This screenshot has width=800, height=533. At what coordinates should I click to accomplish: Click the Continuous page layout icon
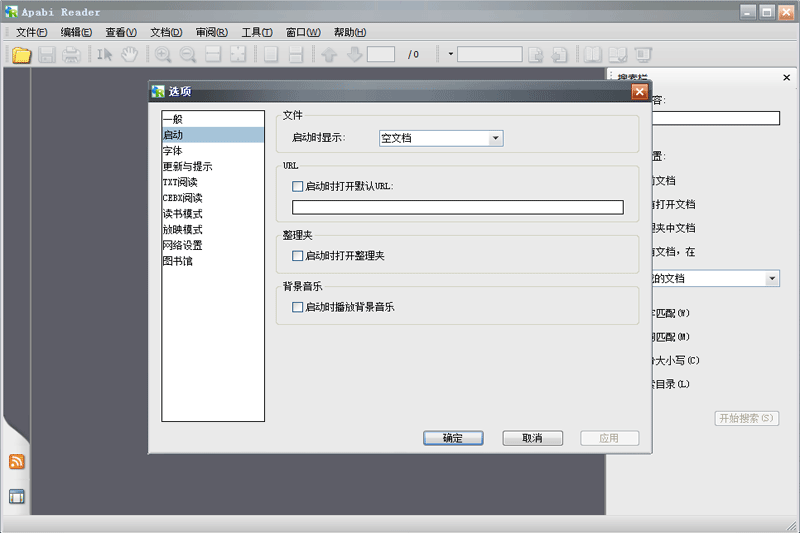296,55
